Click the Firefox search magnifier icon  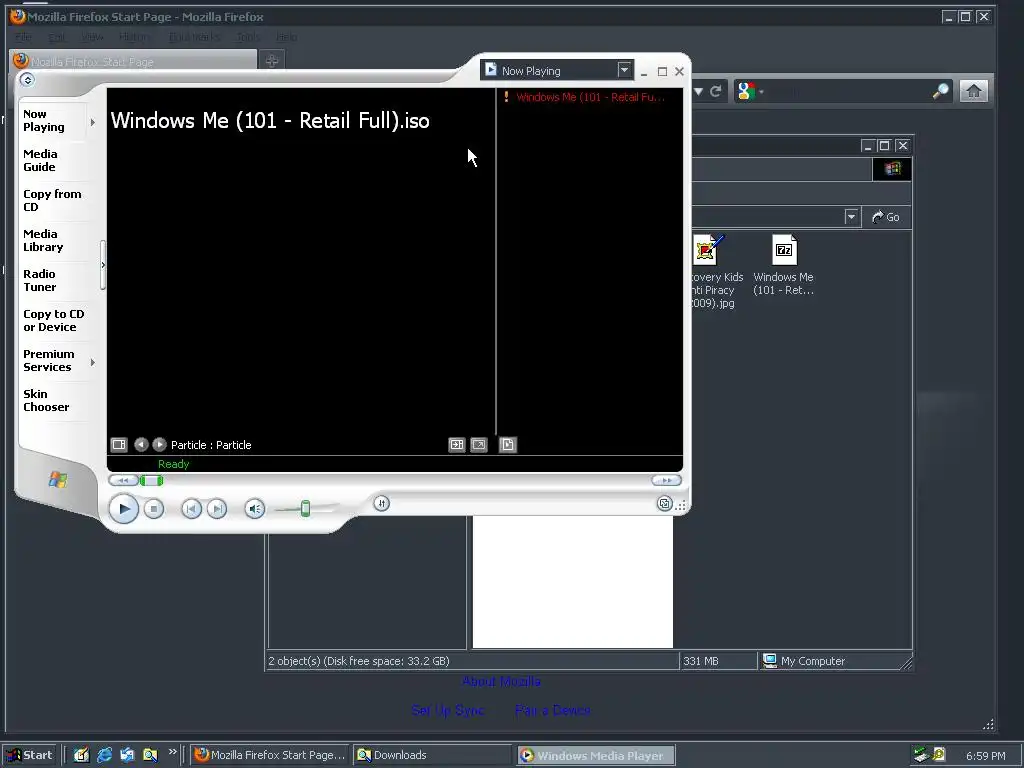coord(940,91)
